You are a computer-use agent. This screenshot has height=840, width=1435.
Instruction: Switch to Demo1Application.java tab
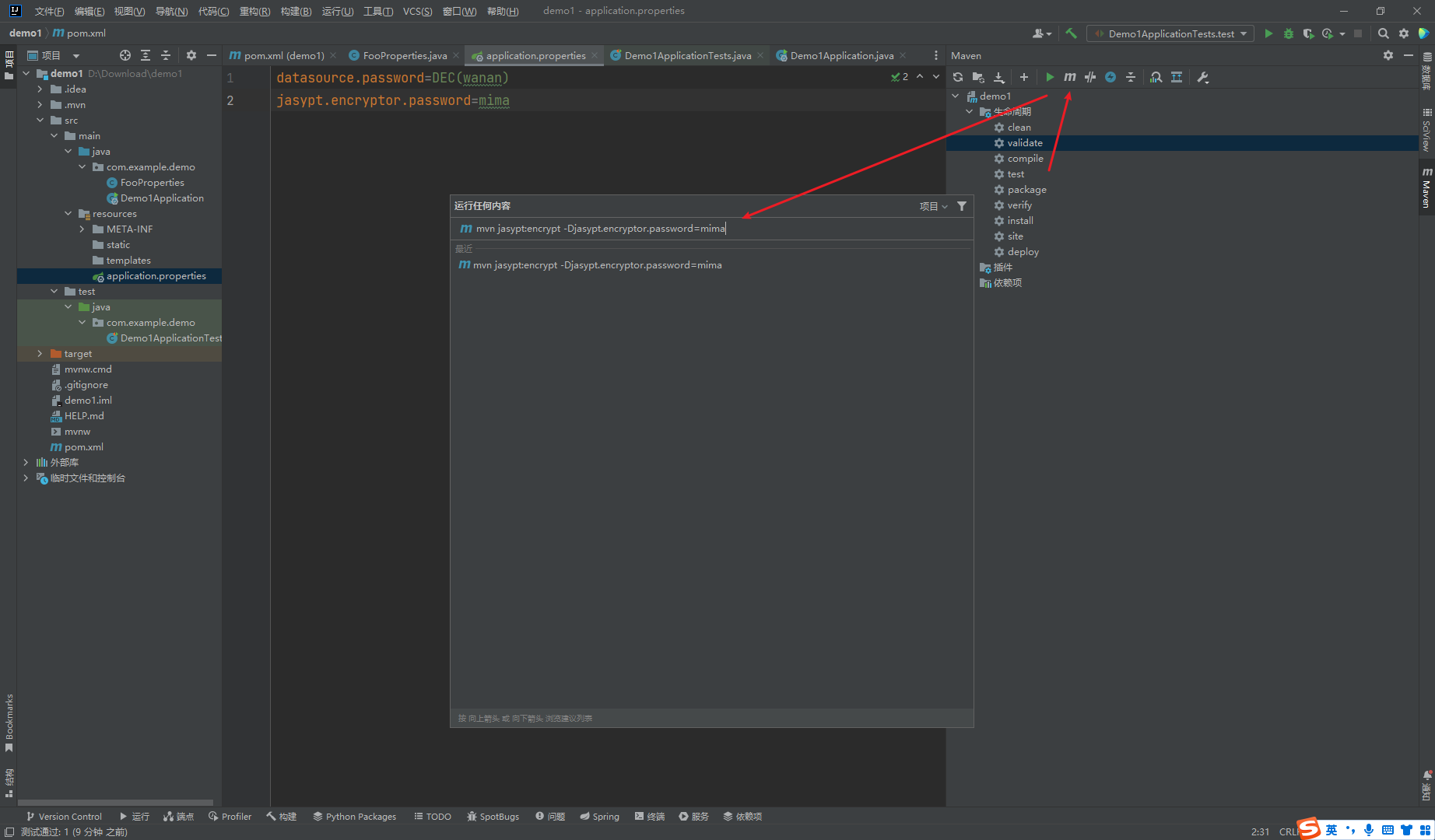tap(841, 55)
